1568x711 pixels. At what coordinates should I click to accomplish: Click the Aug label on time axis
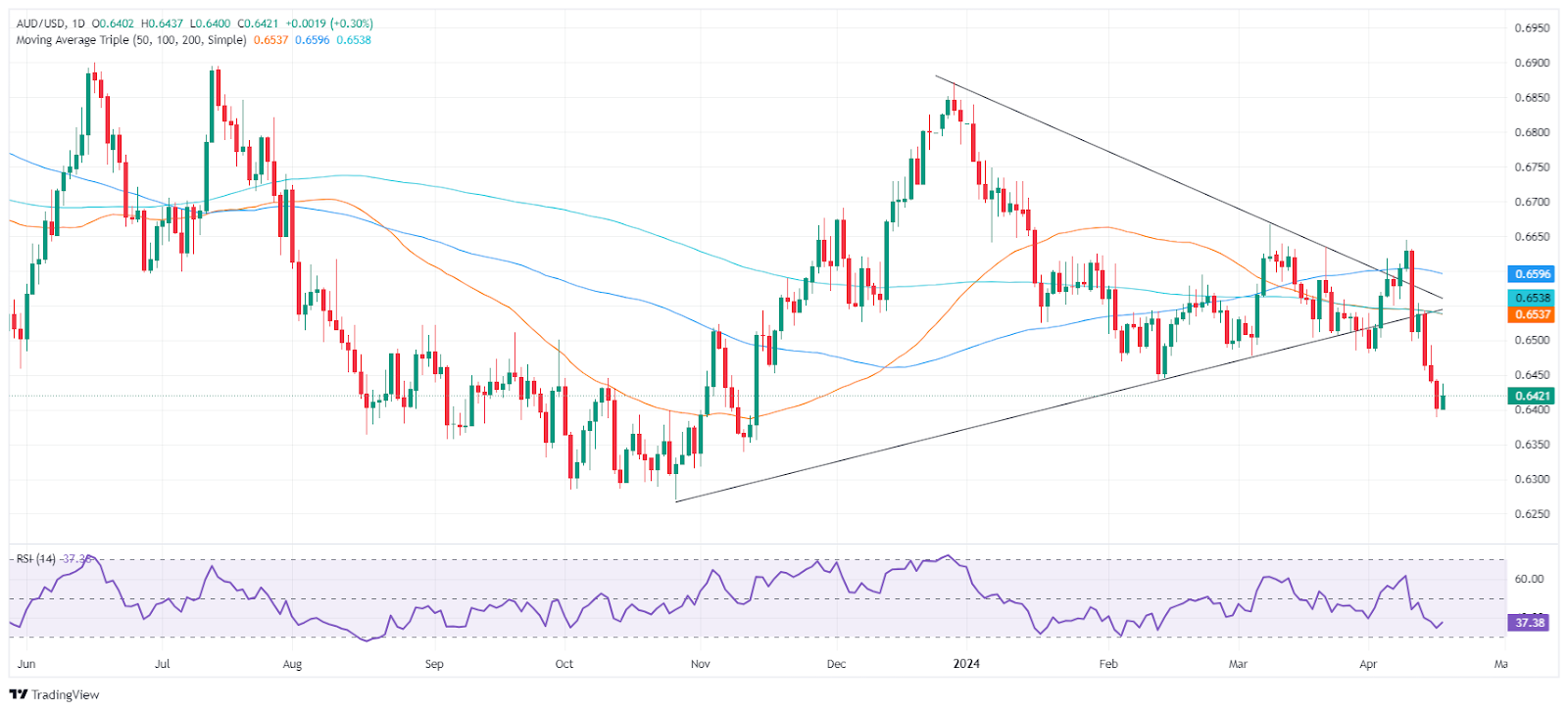(x=292, y=664)
